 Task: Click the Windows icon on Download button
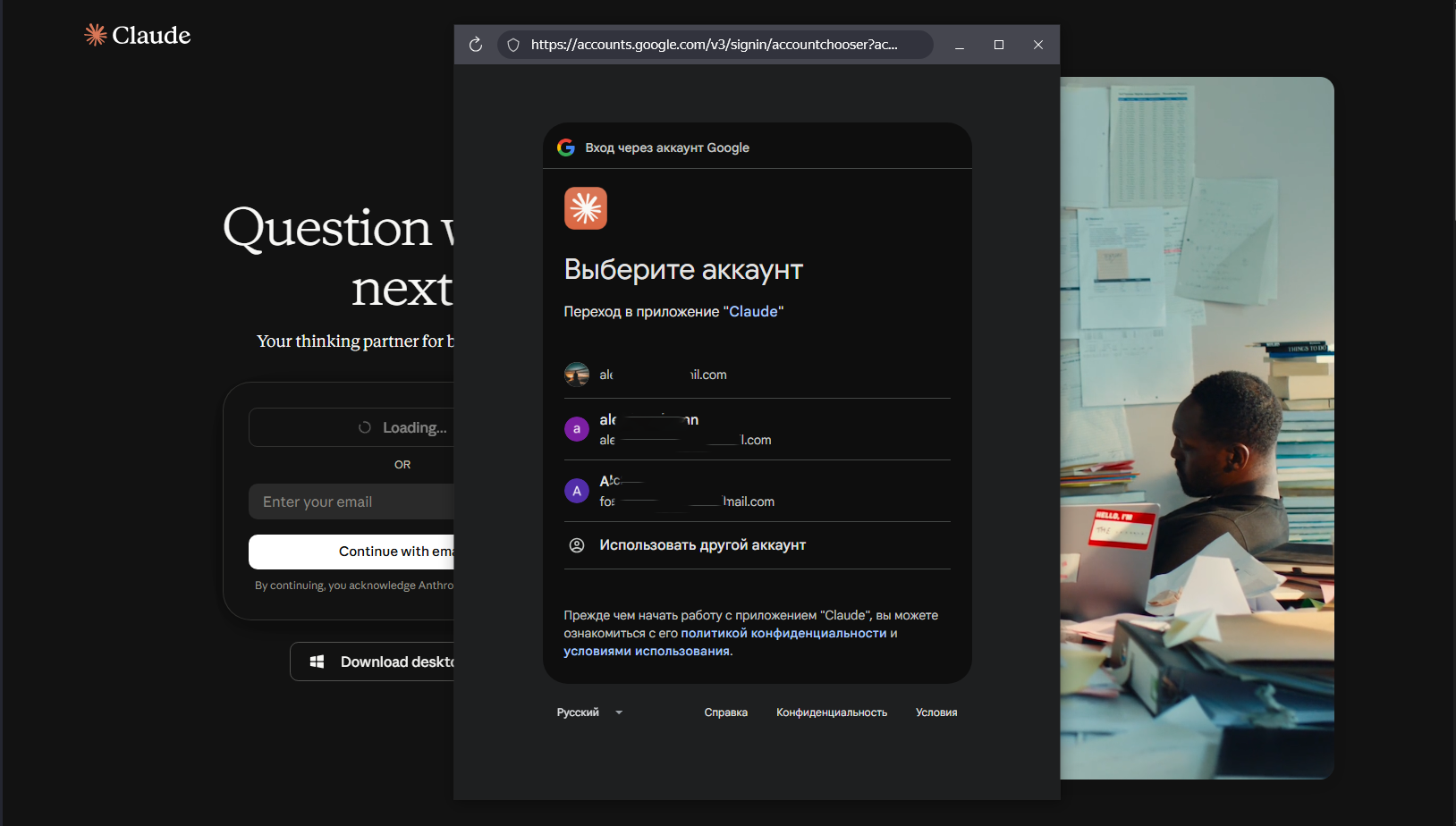point(317,662)
